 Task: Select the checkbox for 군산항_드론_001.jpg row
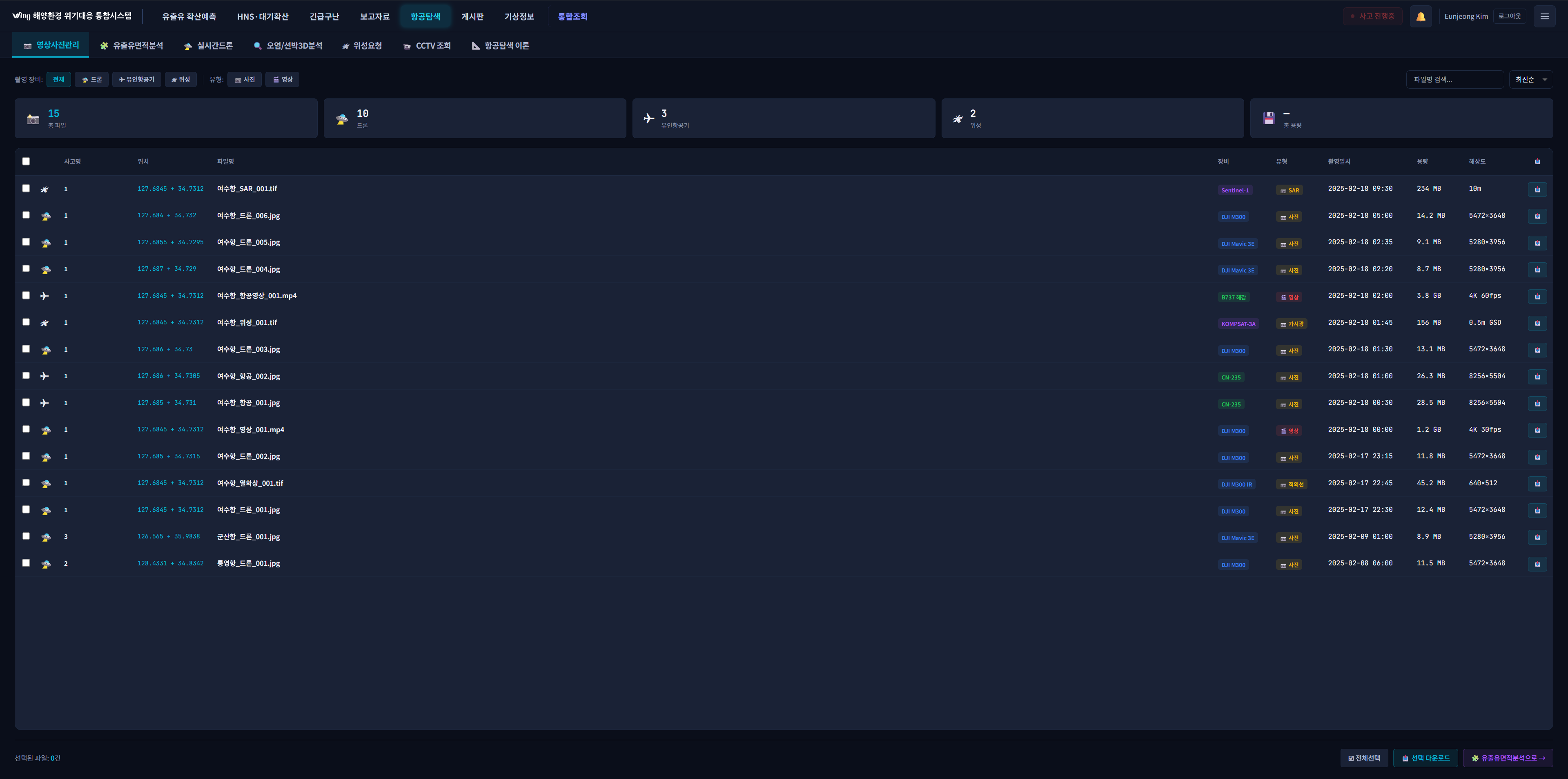tap(26, 536)
